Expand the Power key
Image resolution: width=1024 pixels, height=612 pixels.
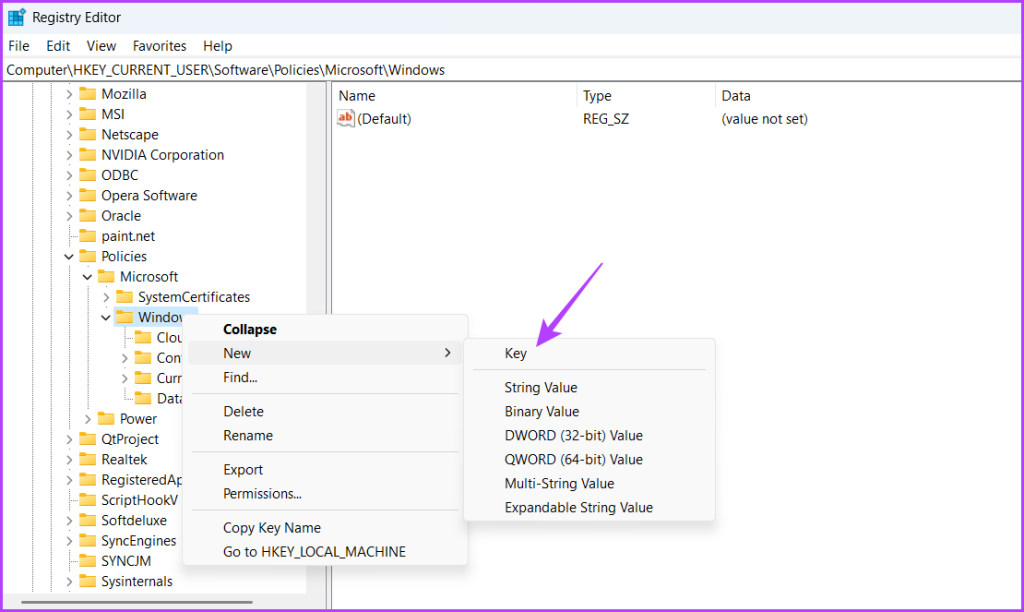tap(88, 419)
